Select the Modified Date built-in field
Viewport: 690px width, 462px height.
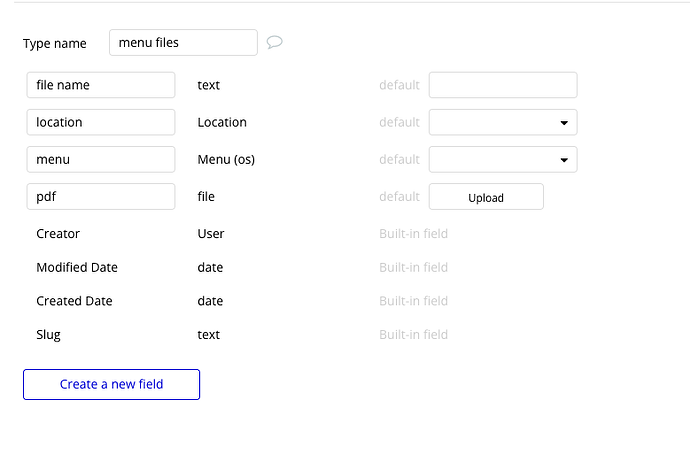point(77,268)
